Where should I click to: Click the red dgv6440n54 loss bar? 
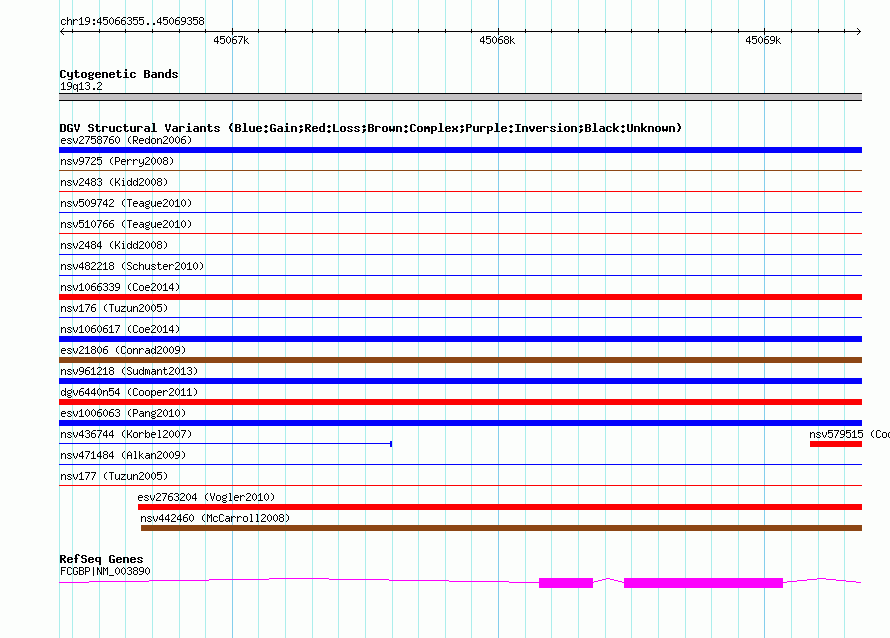460,402
